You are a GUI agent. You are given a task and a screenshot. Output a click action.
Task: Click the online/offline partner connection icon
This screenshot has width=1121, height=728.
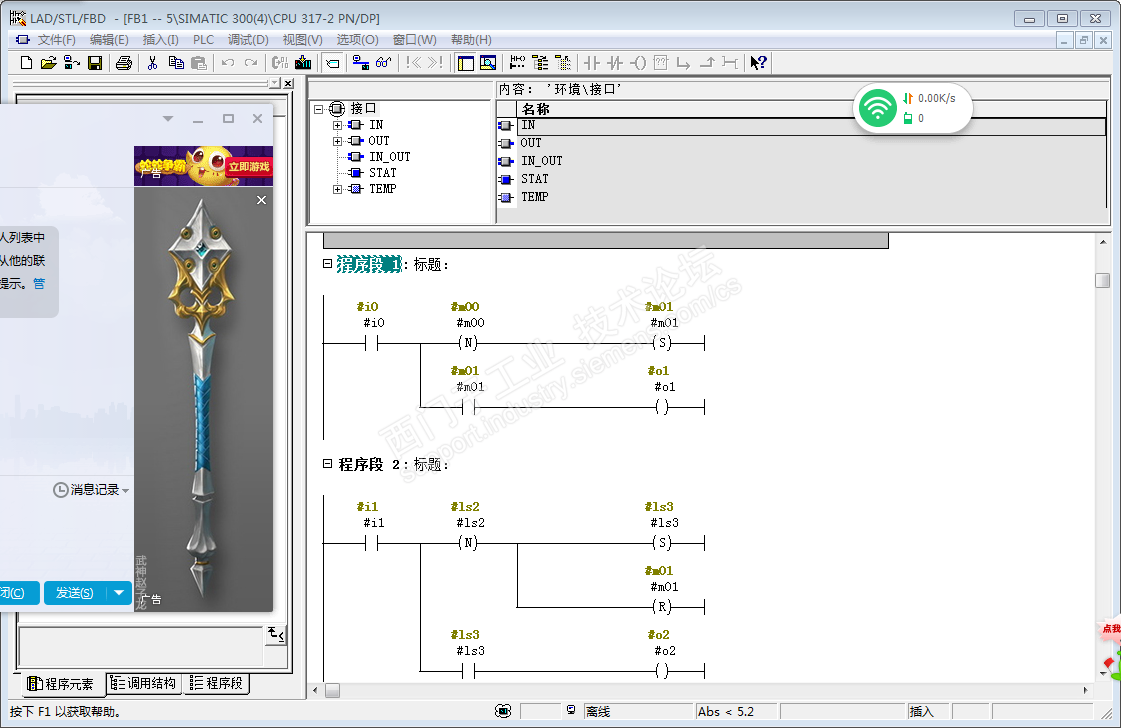(361, 63)
